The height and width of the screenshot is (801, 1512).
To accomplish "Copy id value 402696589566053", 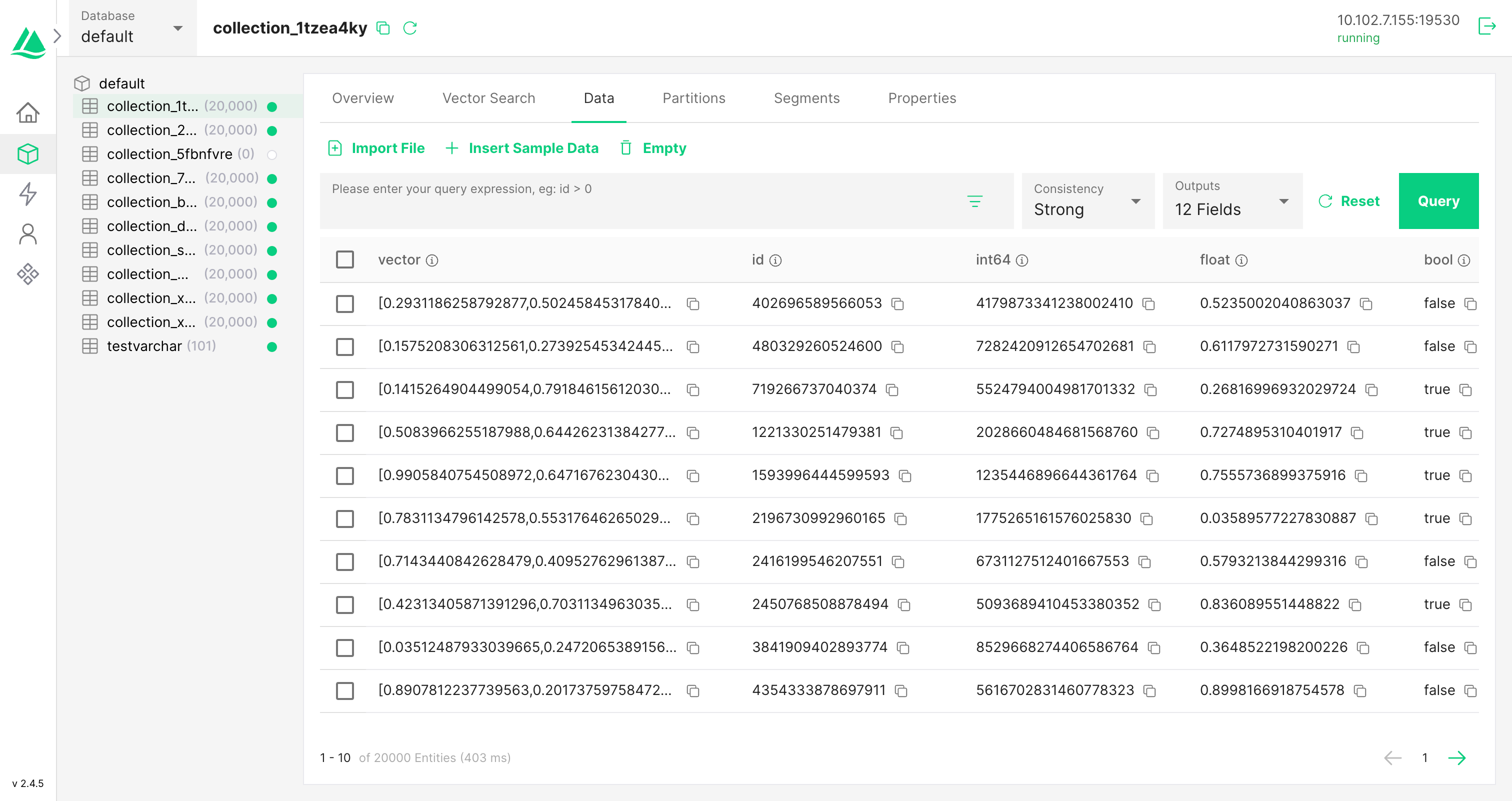I will 897,304.
